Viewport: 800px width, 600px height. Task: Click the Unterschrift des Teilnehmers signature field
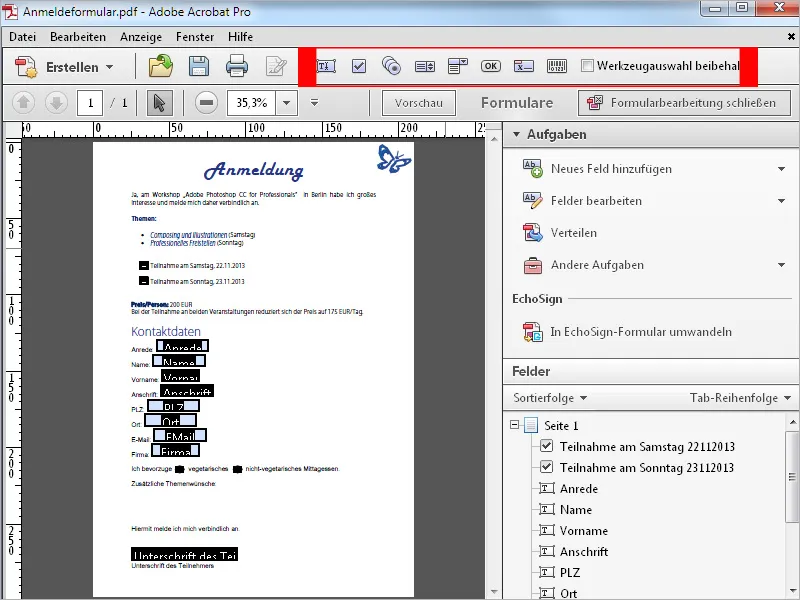point(185,554)
